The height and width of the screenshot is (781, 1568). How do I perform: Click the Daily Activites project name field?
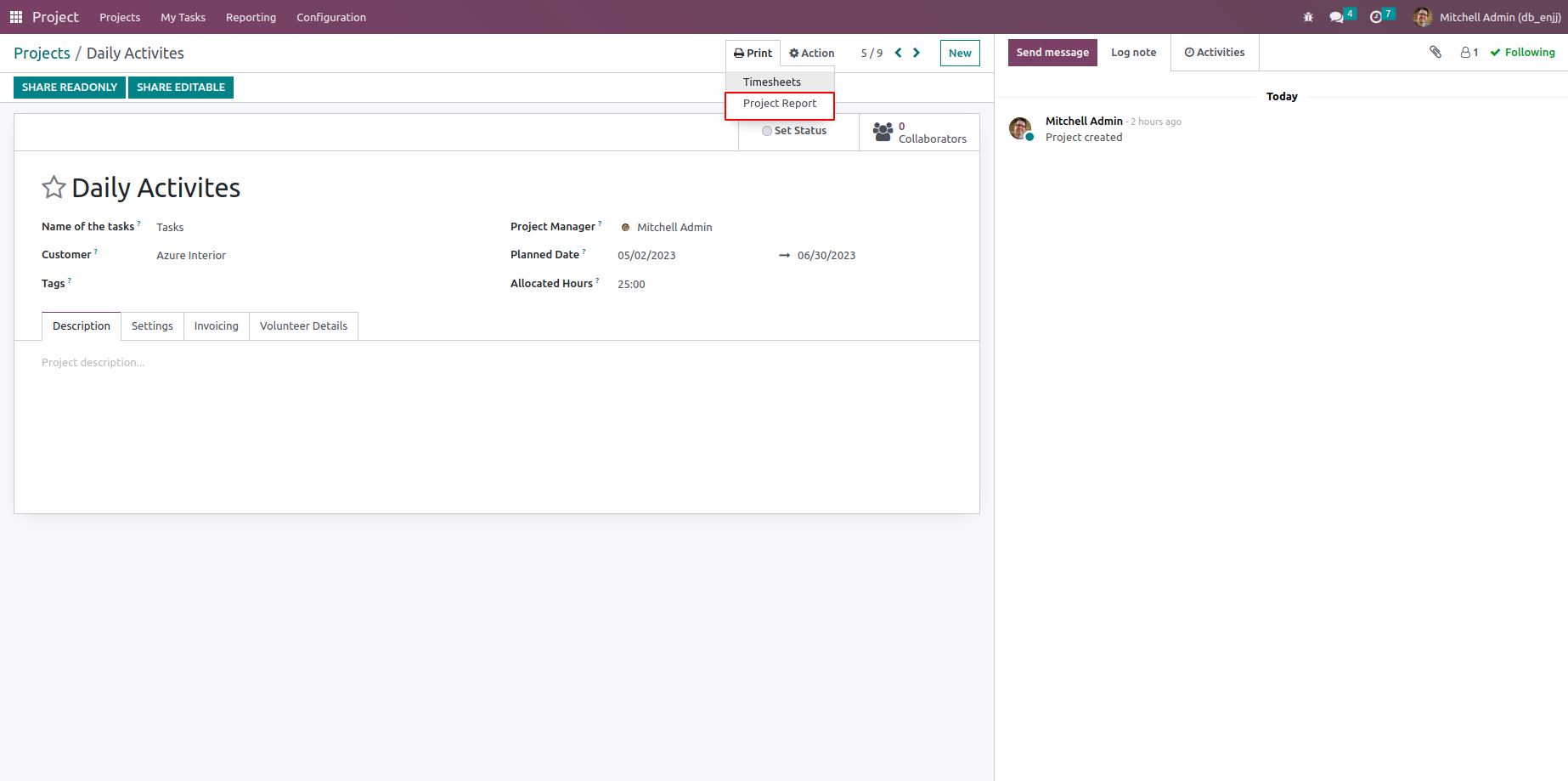(156, 188)
